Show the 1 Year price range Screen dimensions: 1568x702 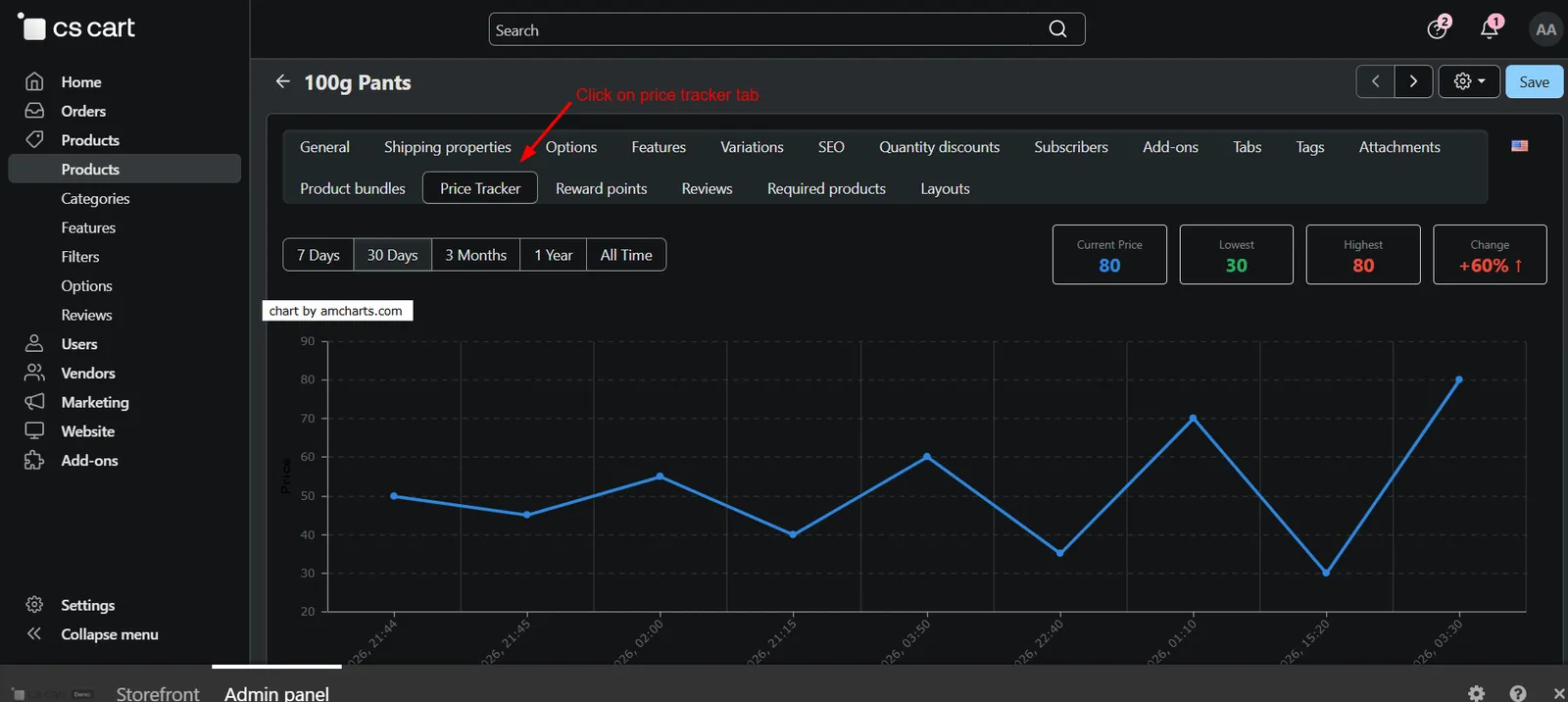point(553,255)
